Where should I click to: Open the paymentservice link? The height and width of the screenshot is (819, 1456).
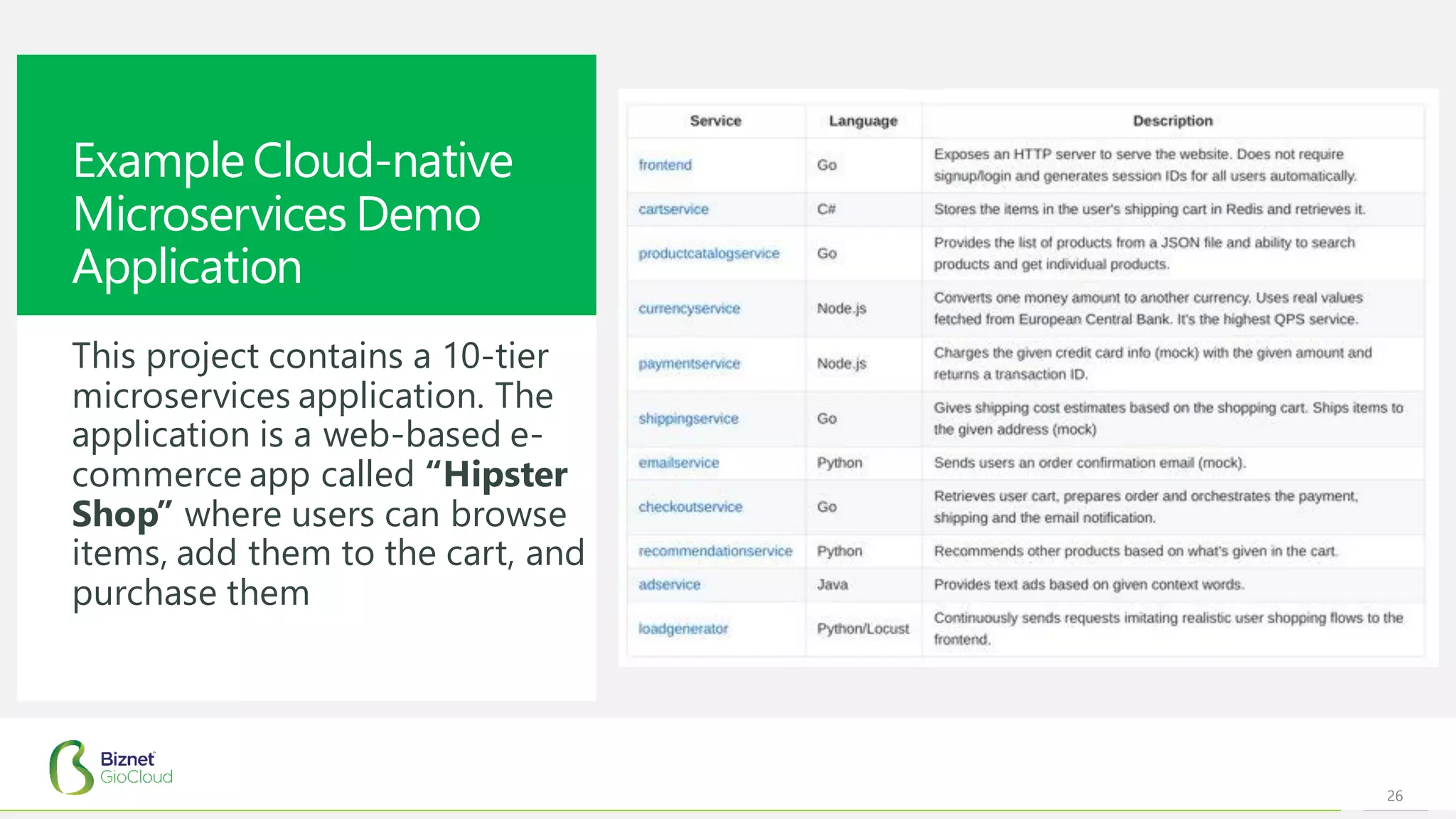pos(689,363)
